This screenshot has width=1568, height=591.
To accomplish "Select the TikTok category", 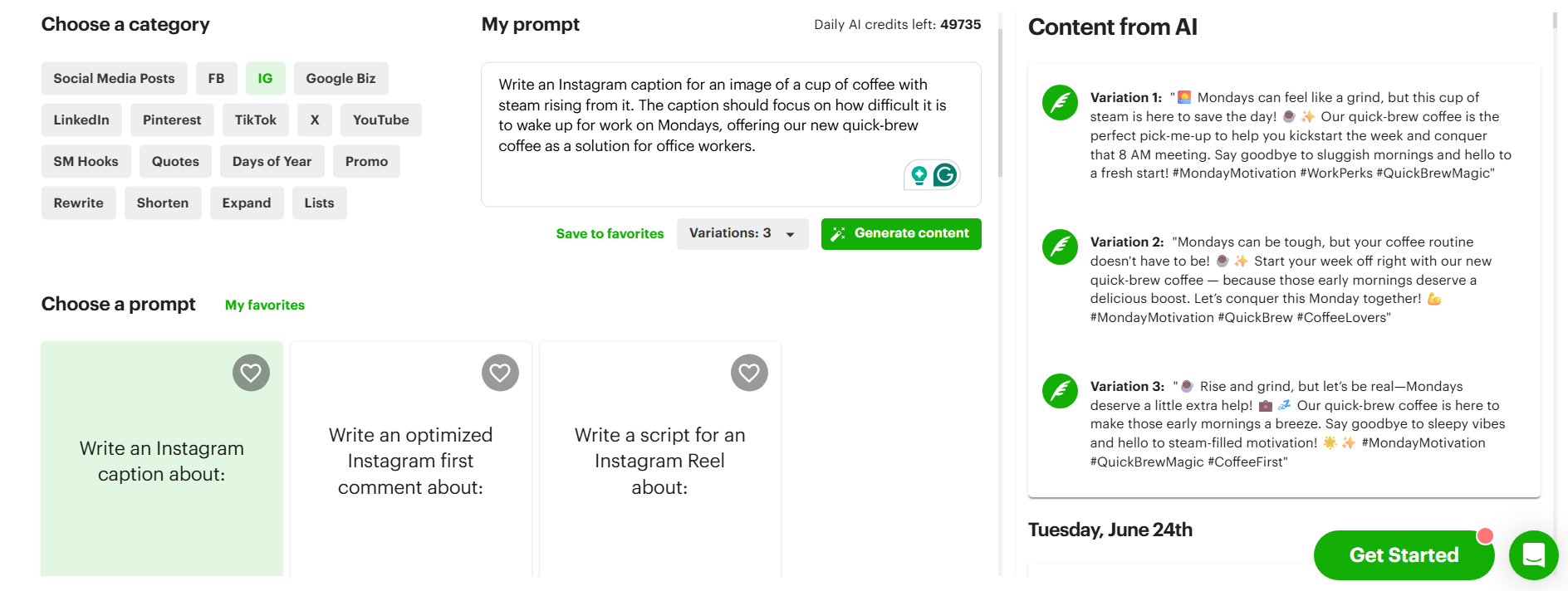I will click(256, 120).
